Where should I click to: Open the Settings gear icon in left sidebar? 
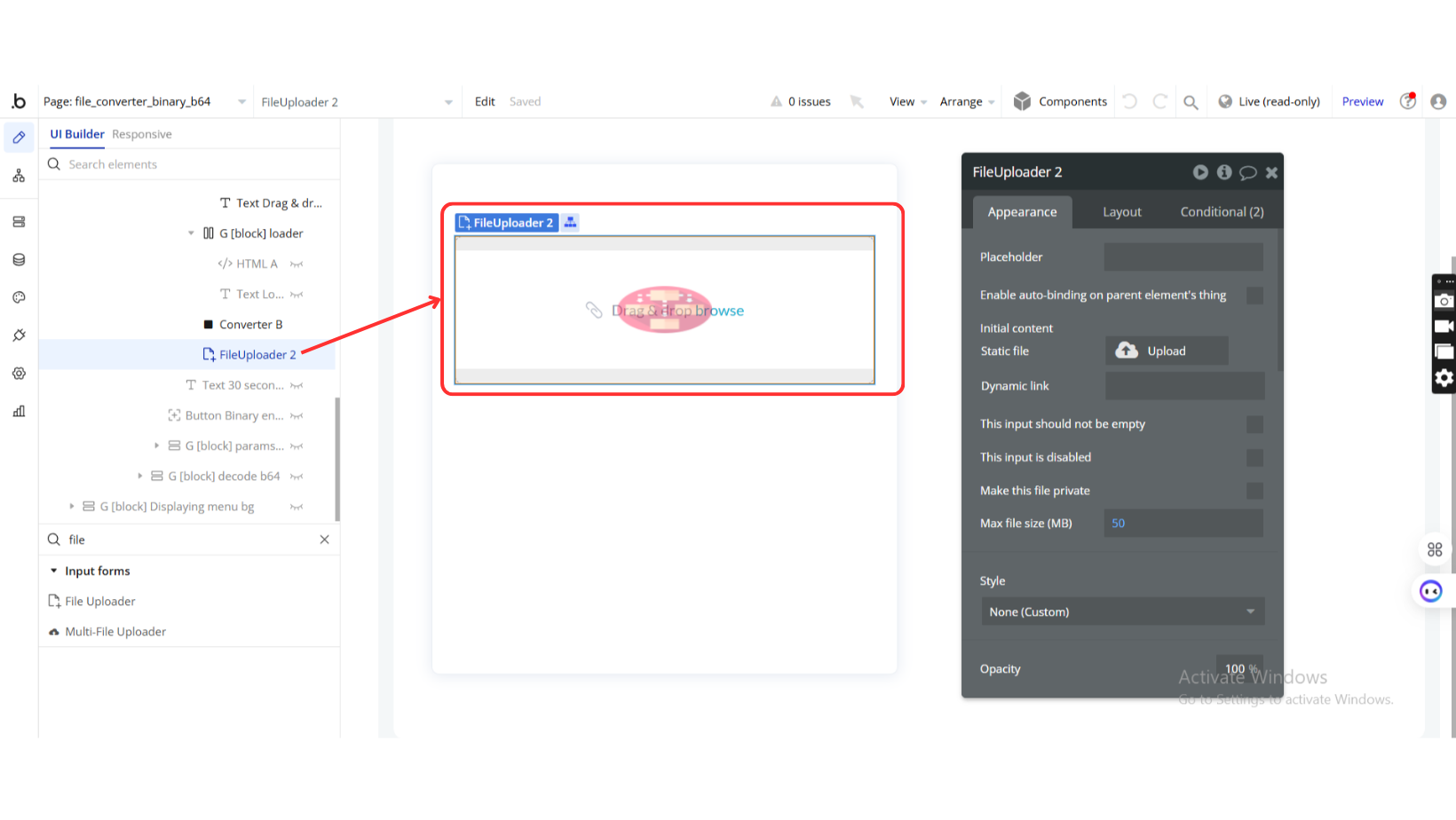click(x=19, y=374)
